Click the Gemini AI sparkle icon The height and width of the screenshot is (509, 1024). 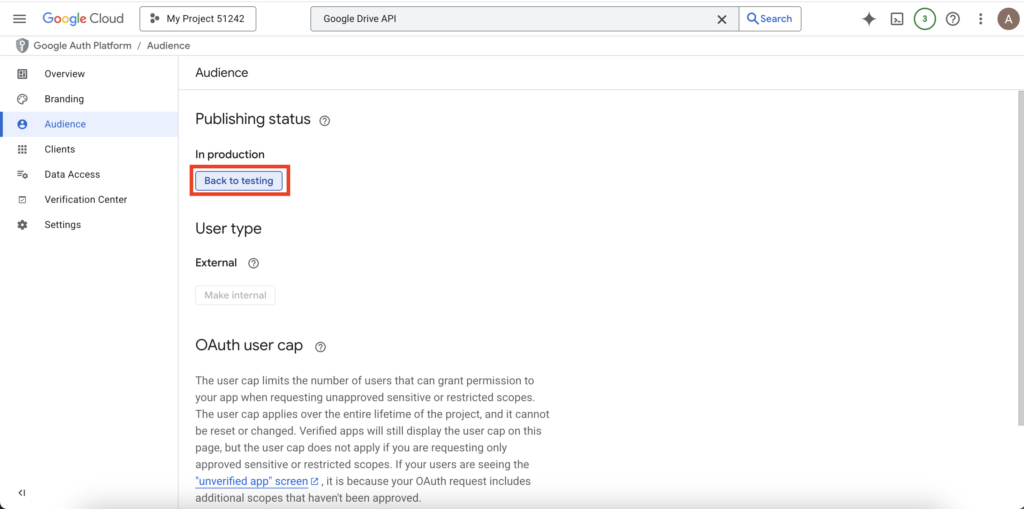coord(869,19)
